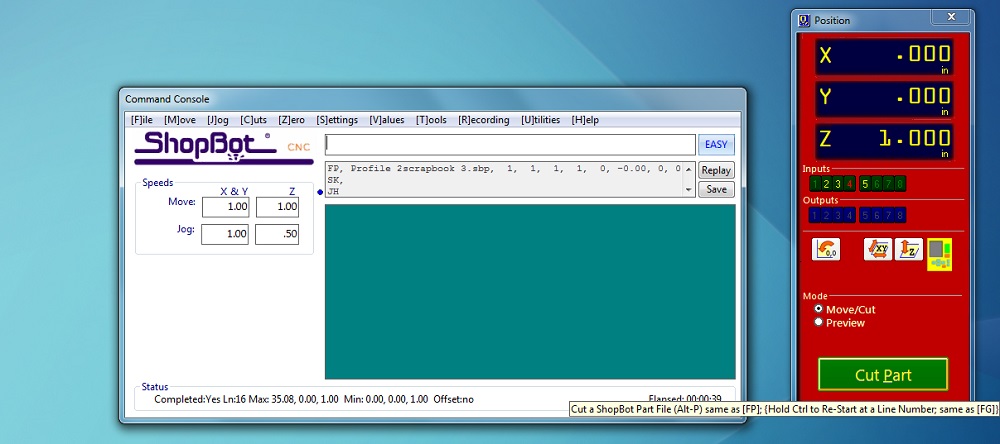Viewport: 1000px width, 444px height.
Task: Click the Jog X & Y speed field
Action: (225, 234)
